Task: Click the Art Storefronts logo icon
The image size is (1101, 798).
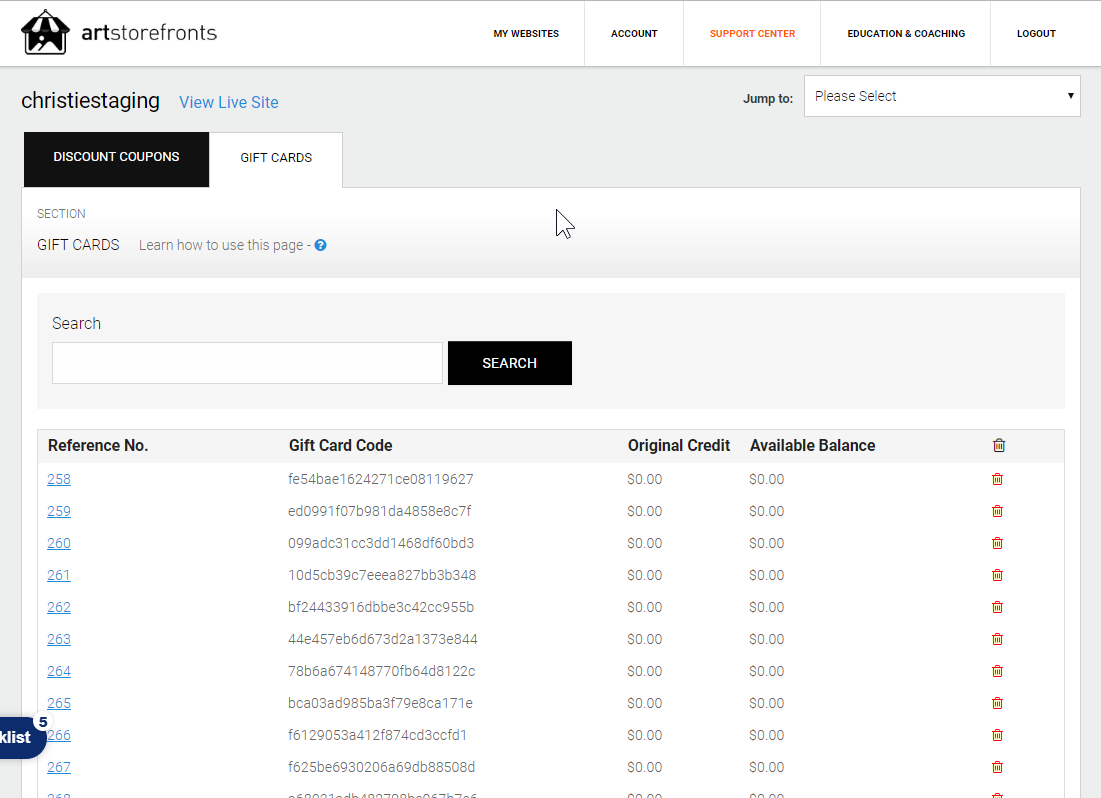Action: pos(46,33)
